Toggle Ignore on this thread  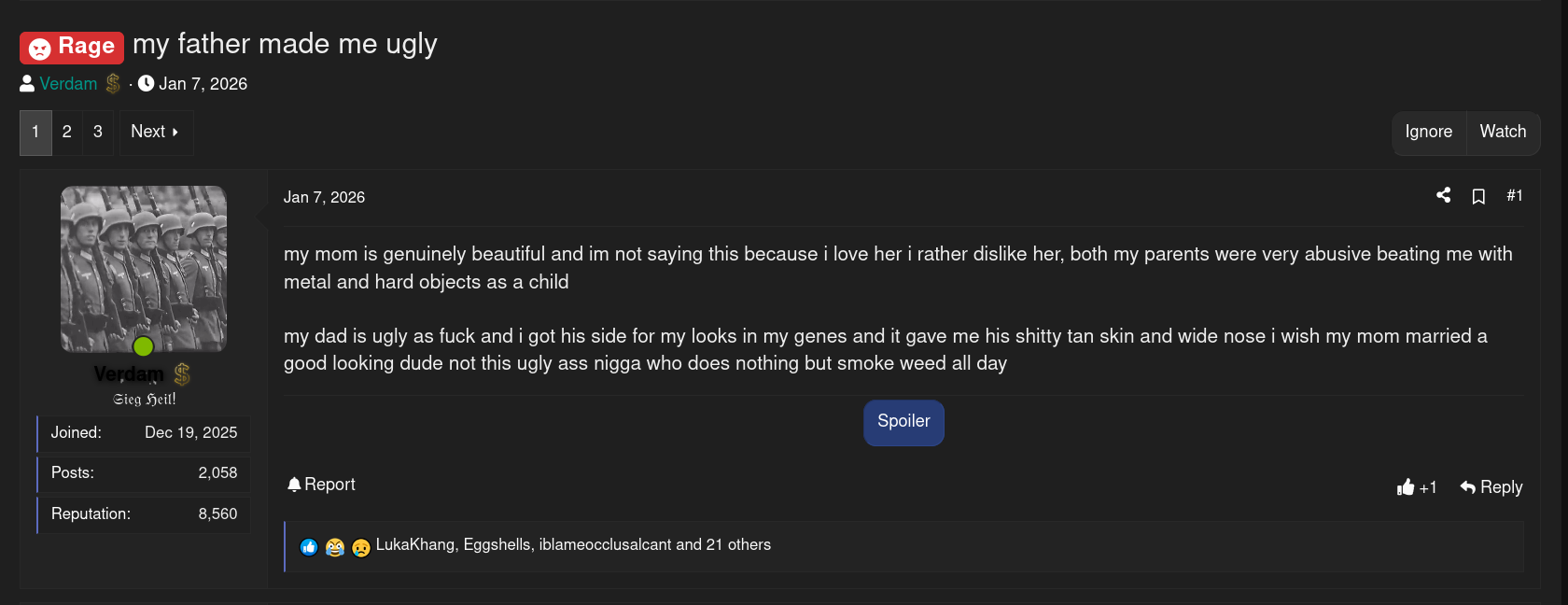coord(1429,132)
